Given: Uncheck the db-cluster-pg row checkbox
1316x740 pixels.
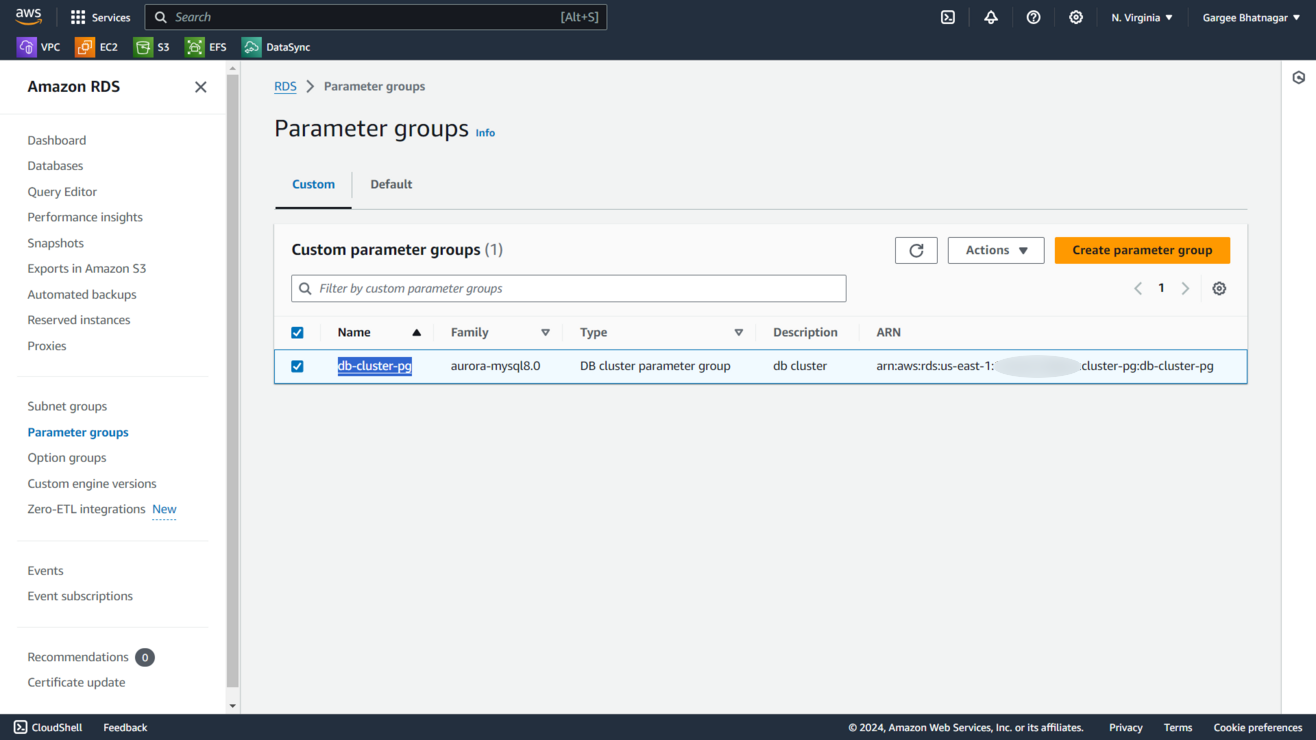Looking at the screenshot, I should tap(297, 366).
